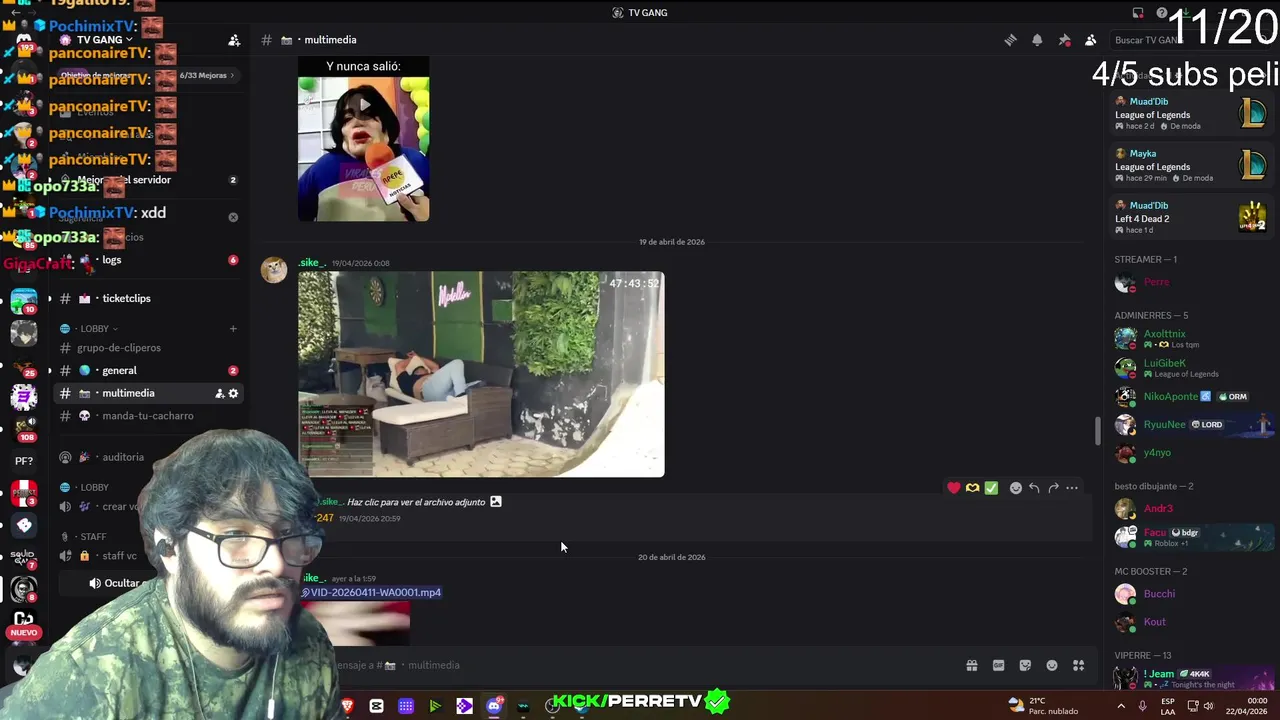The image size is (1280, 720).
Task: Toggle member list via people icon
Action: pos(1091,40)
